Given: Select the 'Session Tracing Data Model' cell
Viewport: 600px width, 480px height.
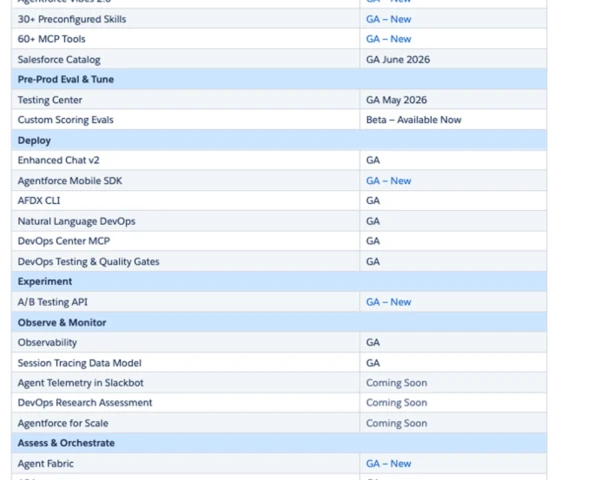Looking at the screenshot, I should (x=186, y=363).
